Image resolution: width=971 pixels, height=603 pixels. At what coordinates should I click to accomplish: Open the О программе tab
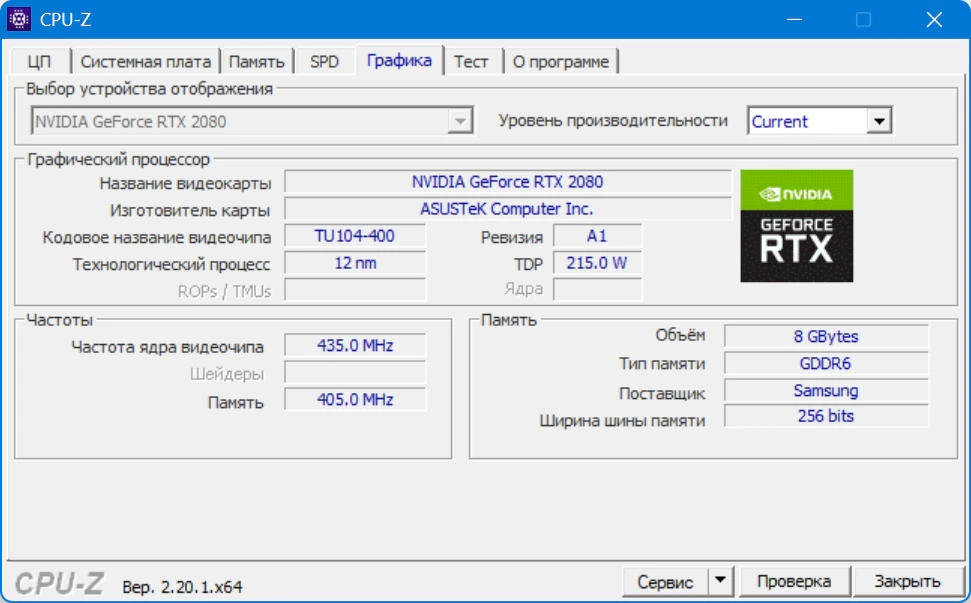561,62
